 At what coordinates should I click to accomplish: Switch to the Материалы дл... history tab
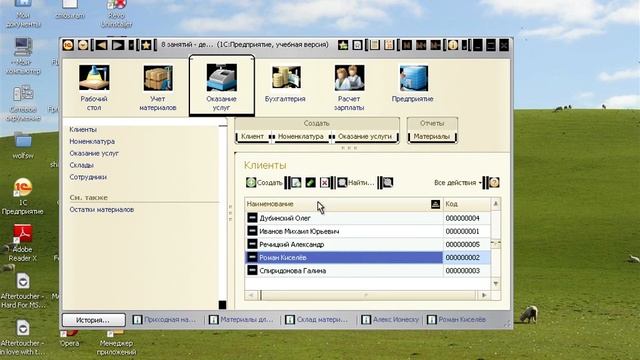pos(241,320)
